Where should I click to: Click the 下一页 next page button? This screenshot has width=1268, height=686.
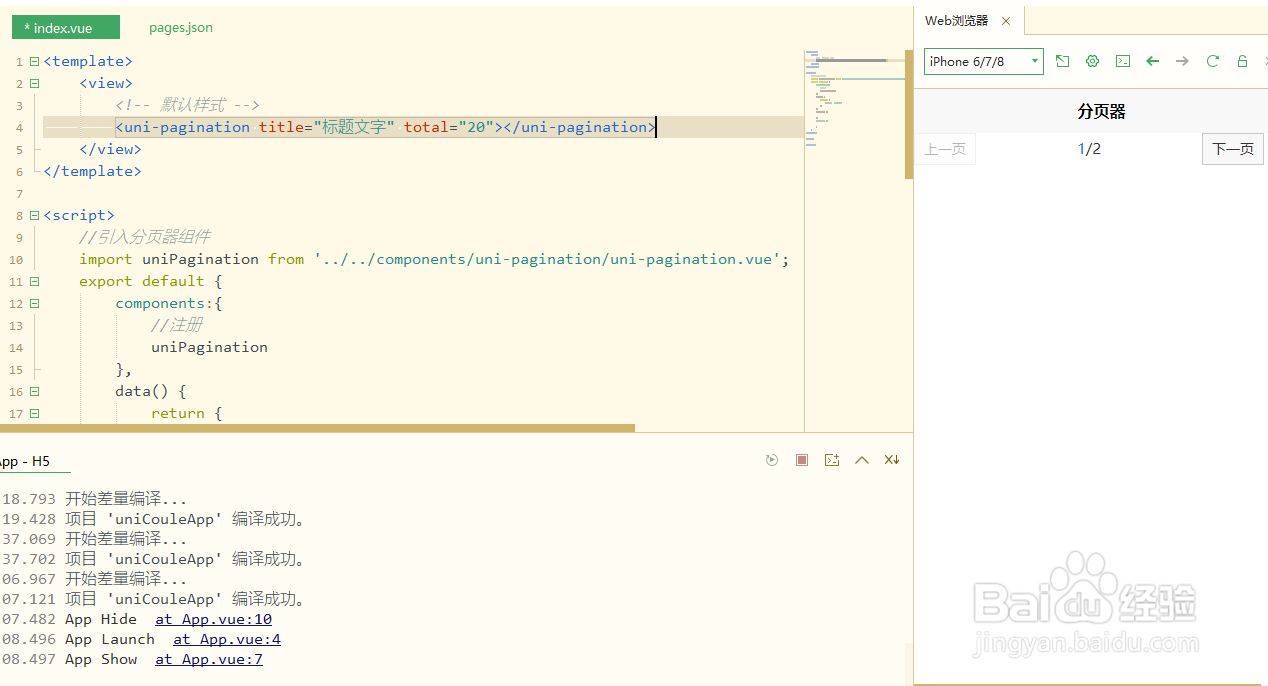[x=1232, y=149]
